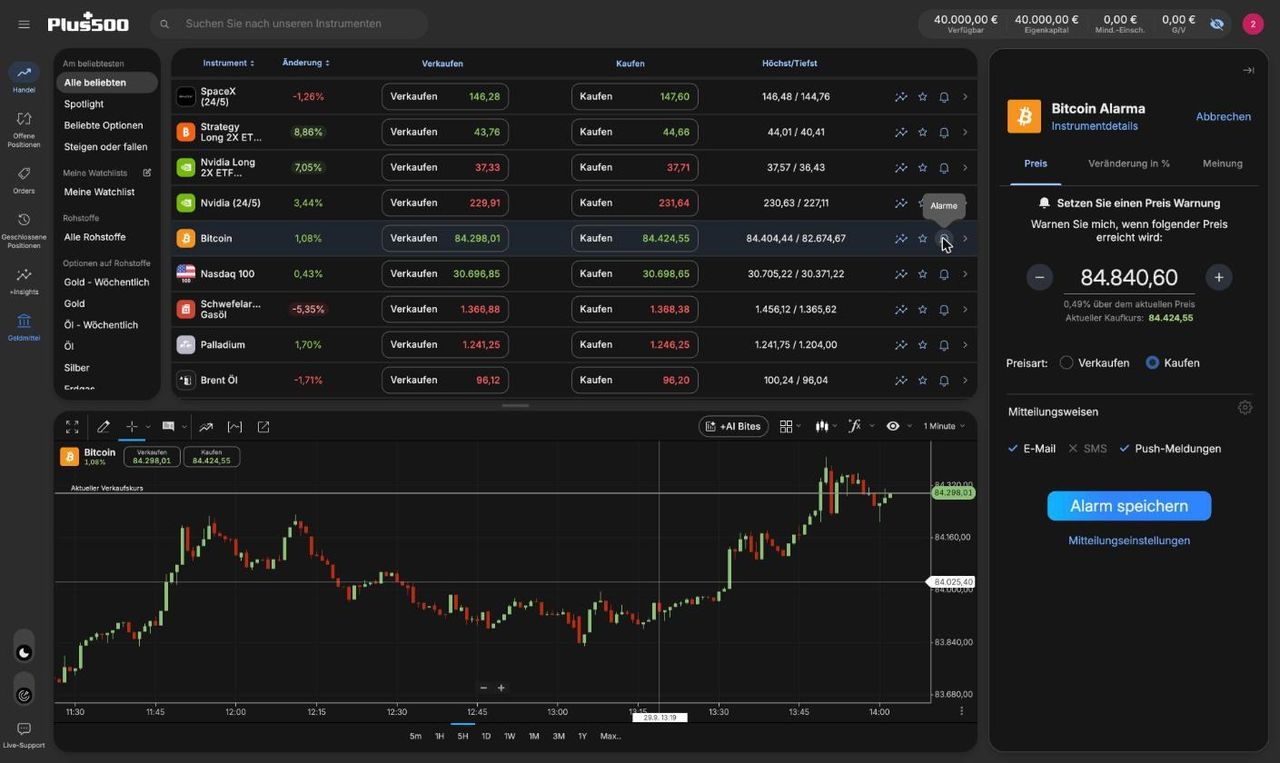This screenshot has width=1280, height=763.
Task: Expand the chart to fullscreen
Action: click(x=72, y=427)
